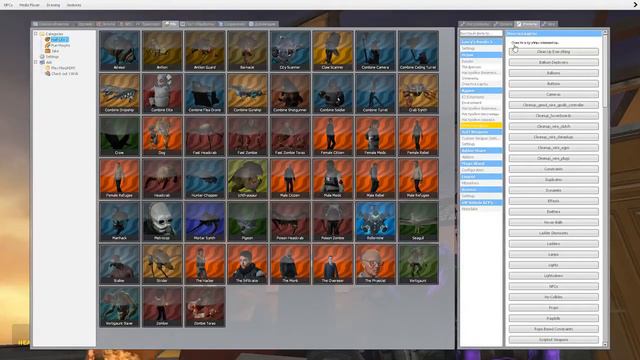Pick the Combine Shotgunner tile

click(x=290, y=93)
